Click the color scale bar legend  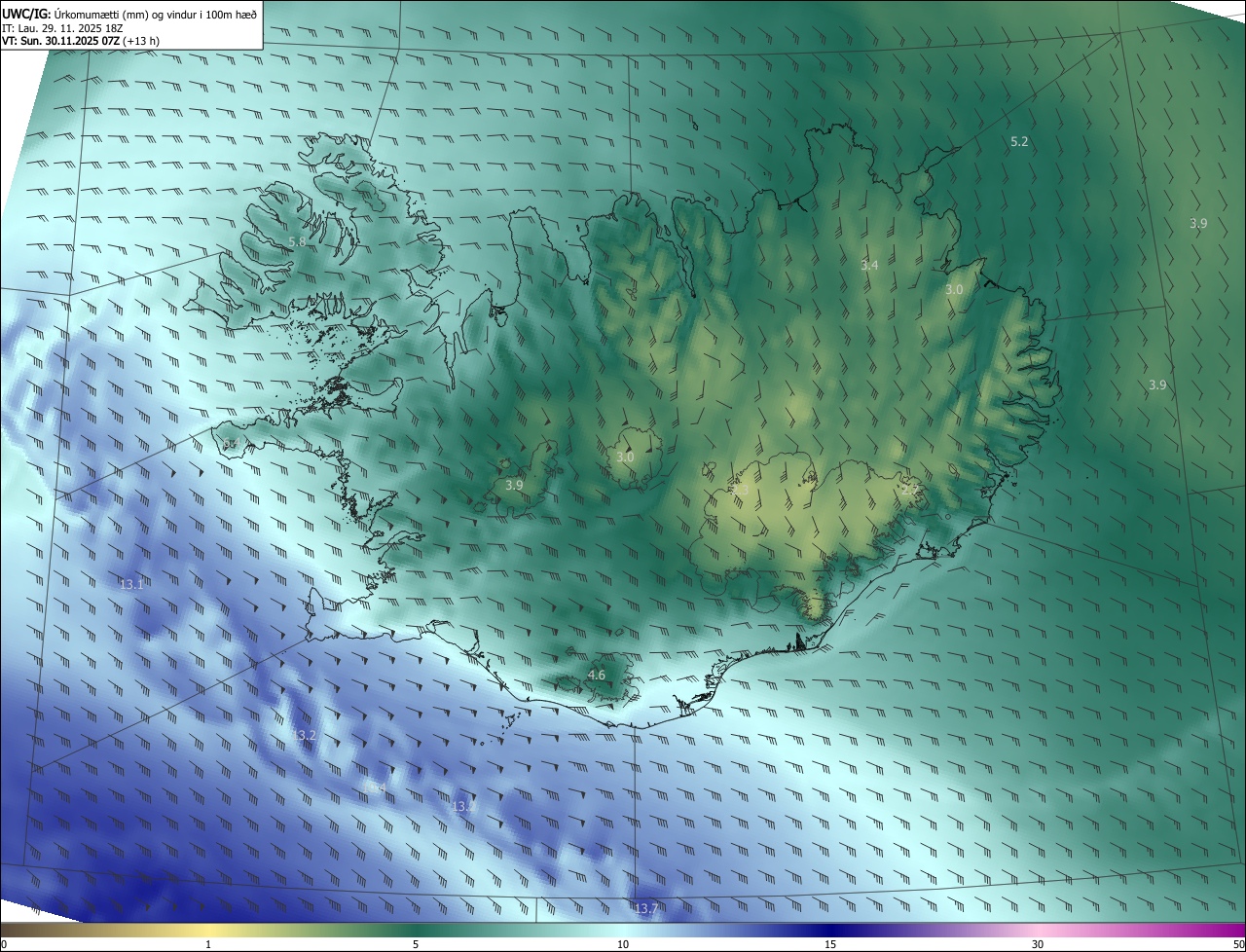(x=623, y=930)
